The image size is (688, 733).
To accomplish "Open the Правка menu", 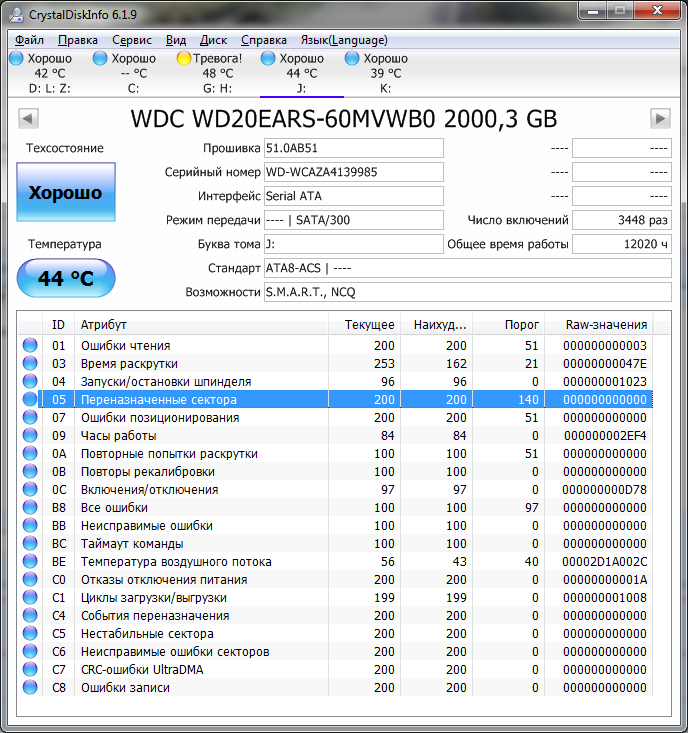I will 78,40.
